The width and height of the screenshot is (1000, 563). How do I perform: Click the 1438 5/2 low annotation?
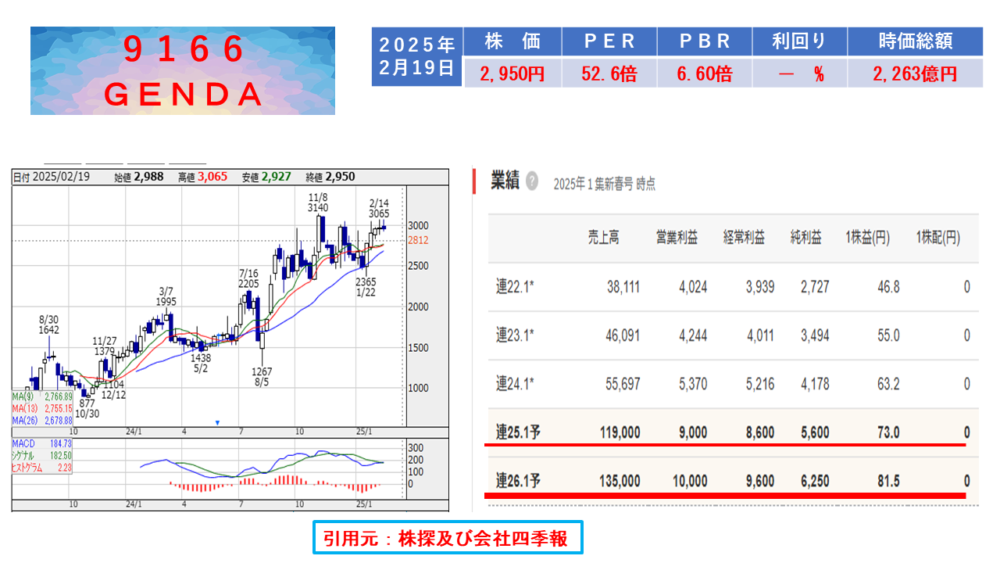pyautogui.click(x=200, y=363)
